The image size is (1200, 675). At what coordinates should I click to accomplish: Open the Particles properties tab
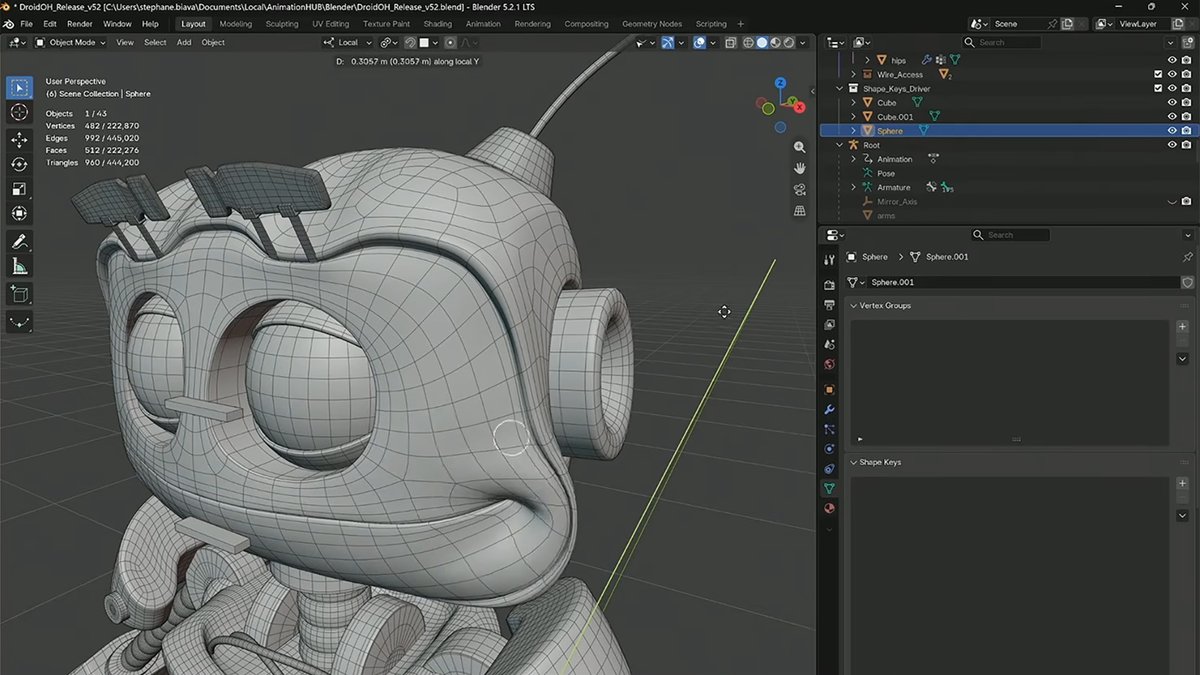829,429
